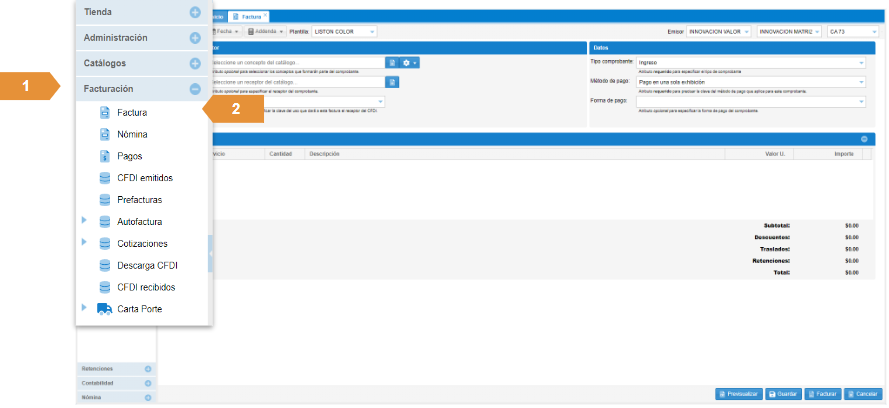Collapse the Facturación section with minus icon
The height and width of the screenshot is (408, 889).
click(x=195, y=89)
